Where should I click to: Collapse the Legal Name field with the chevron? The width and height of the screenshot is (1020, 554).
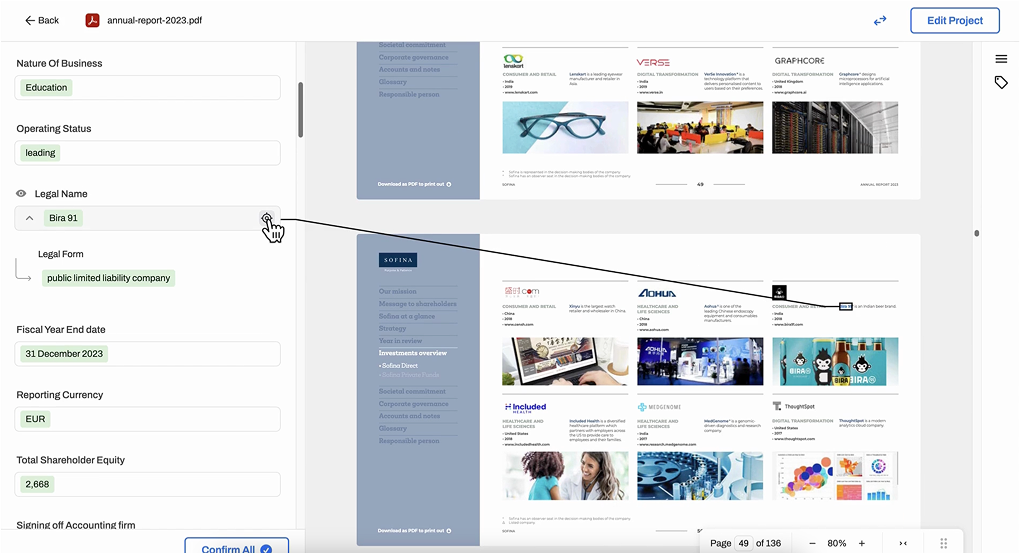tap(29, 218)
